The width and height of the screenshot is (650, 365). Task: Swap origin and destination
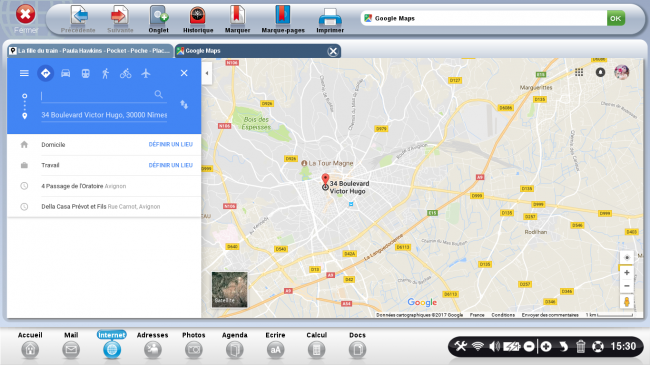(x=184, y=105)
